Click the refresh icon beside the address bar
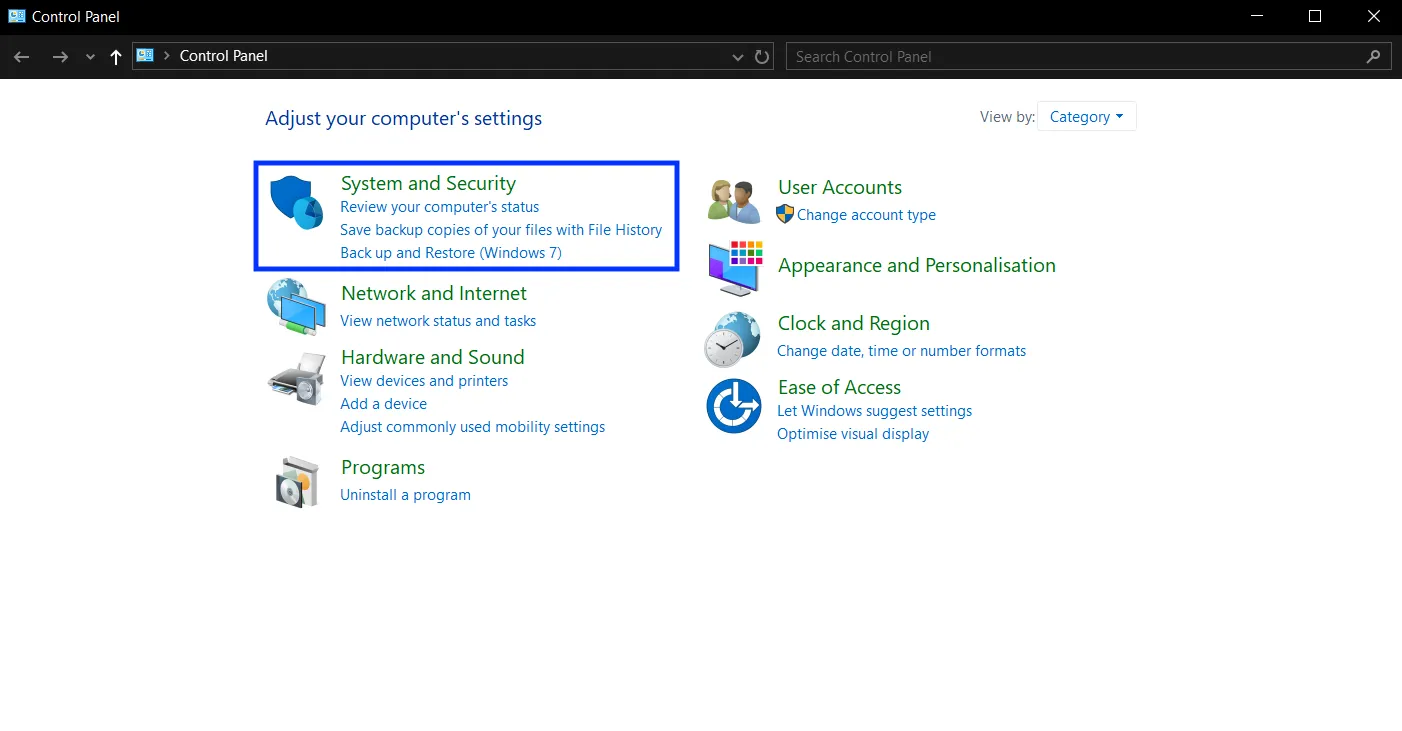 coord(761,56)
